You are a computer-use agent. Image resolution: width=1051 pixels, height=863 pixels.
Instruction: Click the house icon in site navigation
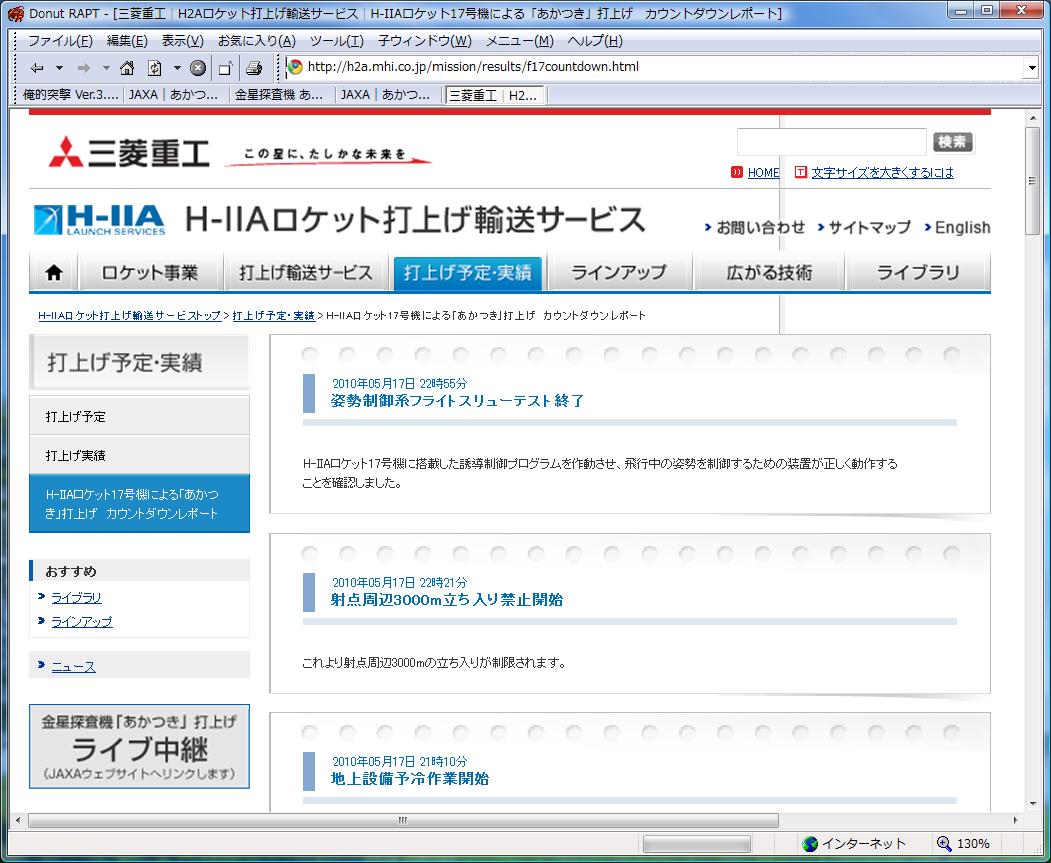tap(54, 273)
